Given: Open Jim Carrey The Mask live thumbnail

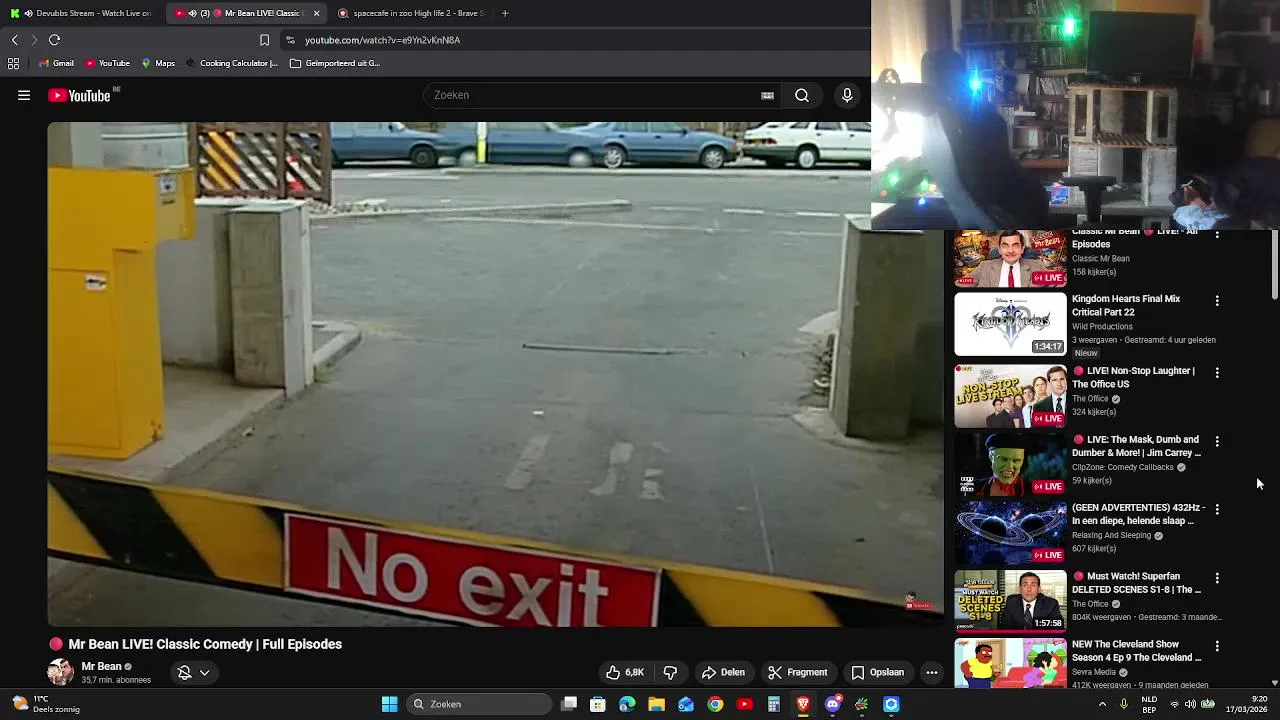Looking at the screenshot, I should point(1010,464).
